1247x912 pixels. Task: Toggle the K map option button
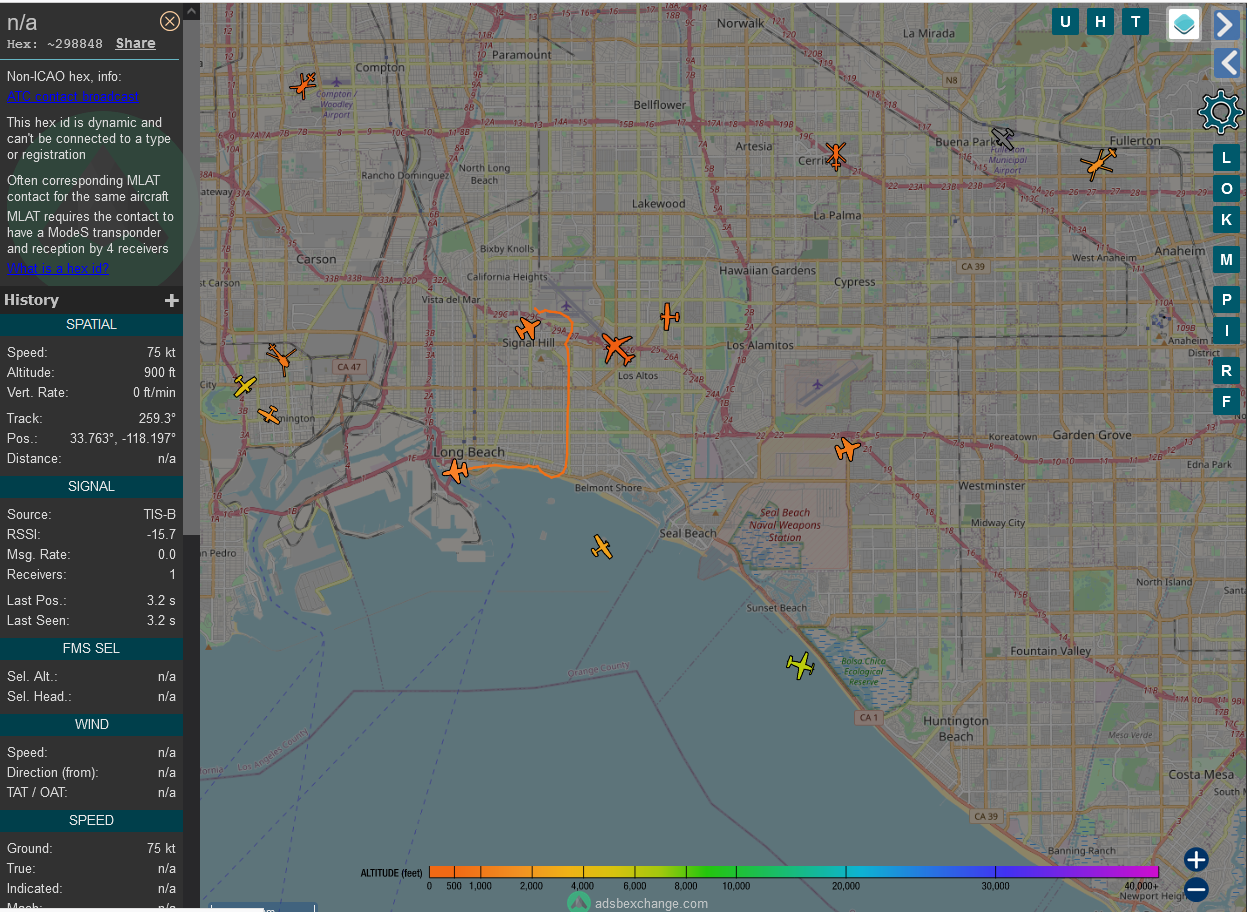click(1226, 219)
